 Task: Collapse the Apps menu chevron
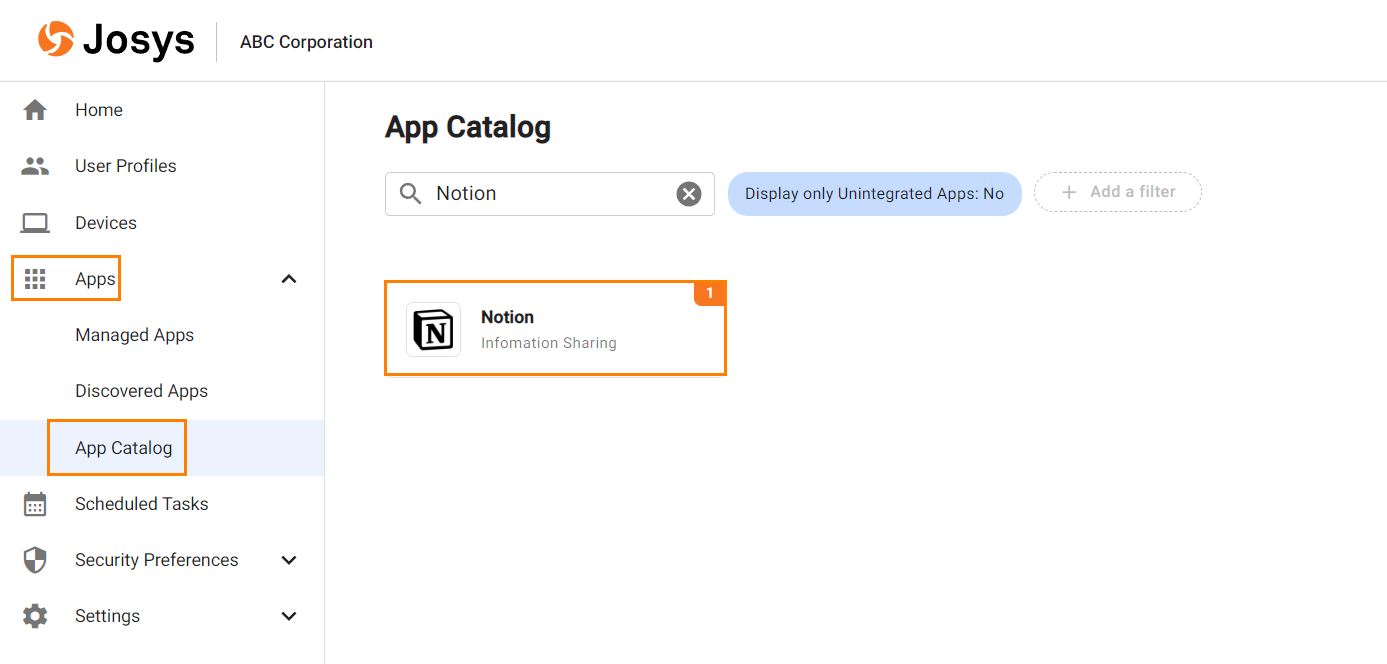289,279
